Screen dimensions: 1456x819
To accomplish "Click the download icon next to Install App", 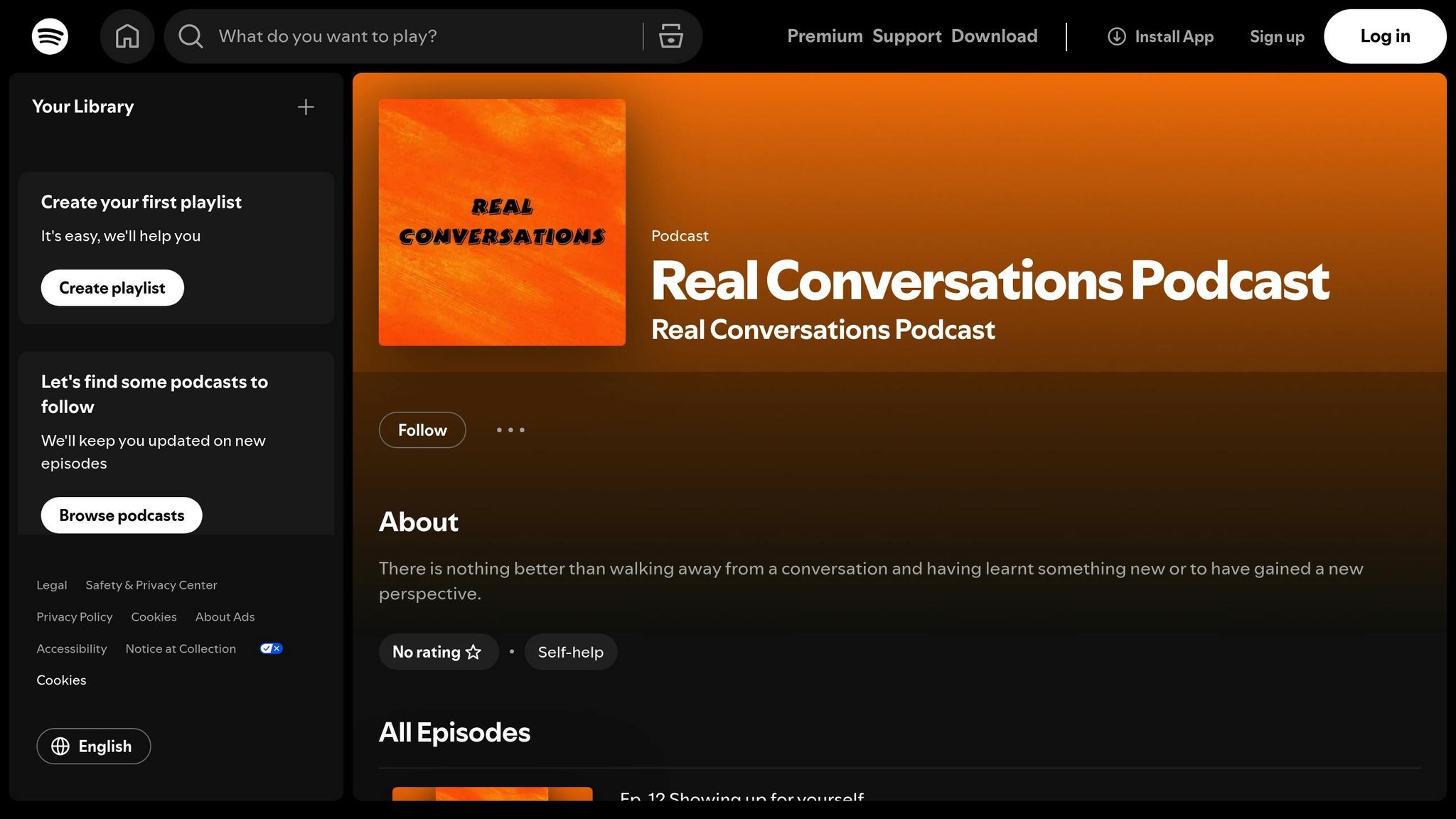I will point(1116,36).
